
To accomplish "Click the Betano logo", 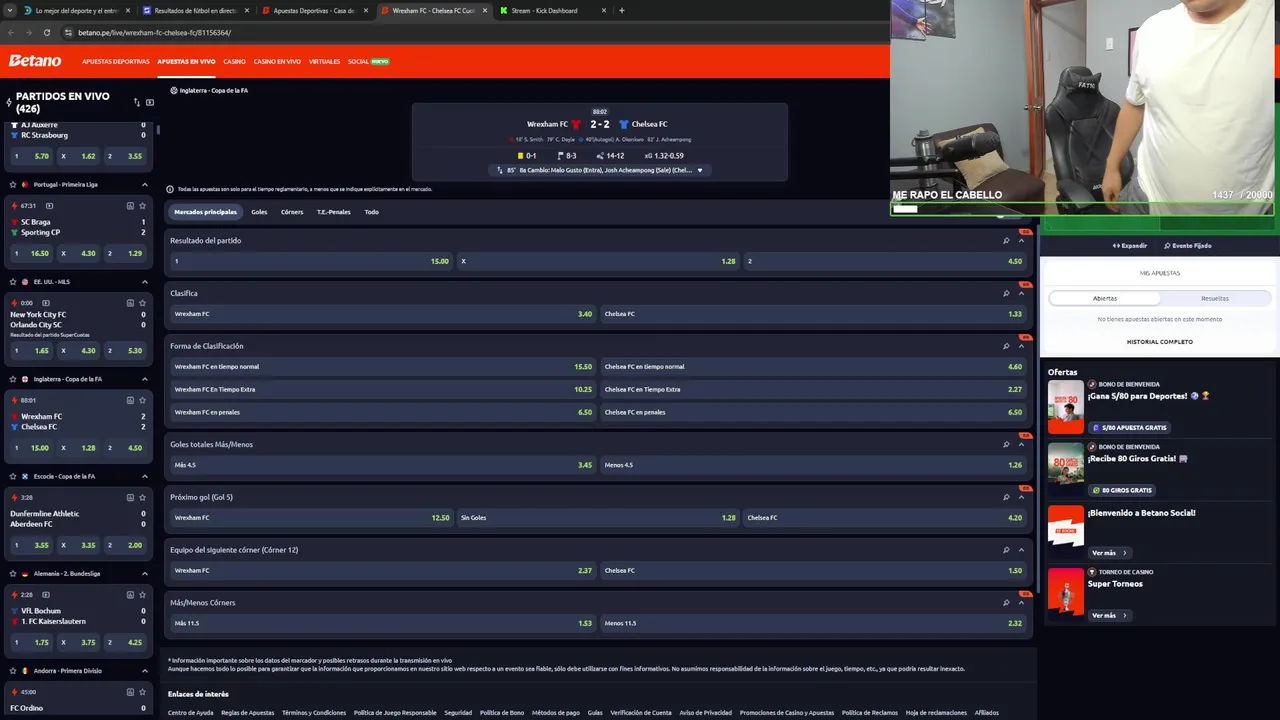I will (x=35, y=61).
